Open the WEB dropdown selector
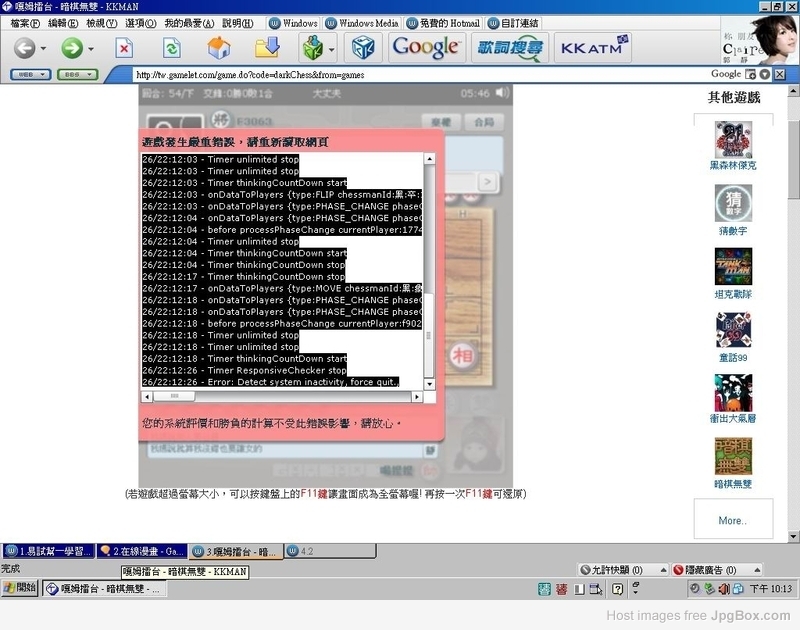Viewport: 800px width, 630px height. tap(31, 74)
